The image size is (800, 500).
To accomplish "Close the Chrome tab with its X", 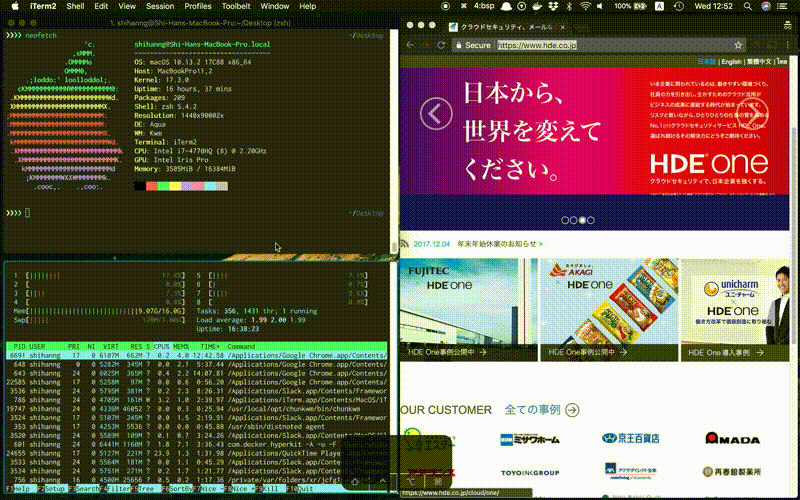I will [x=562, y=27].
